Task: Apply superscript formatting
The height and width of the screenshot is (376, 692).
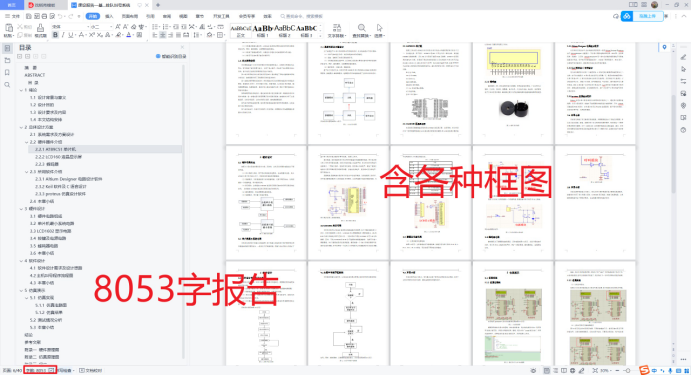Action: click(92, 35)
